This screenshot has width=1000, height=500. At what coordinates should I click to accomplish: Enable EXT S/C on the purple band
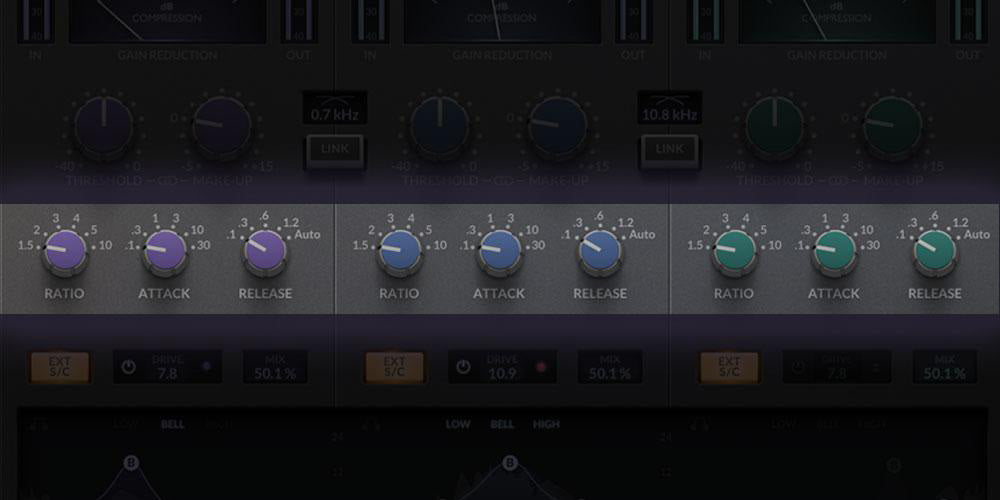point(60,367)
